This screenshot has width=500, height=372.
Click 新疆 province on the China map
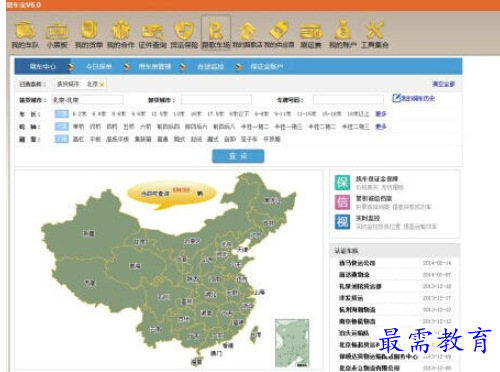pos(89,234)
